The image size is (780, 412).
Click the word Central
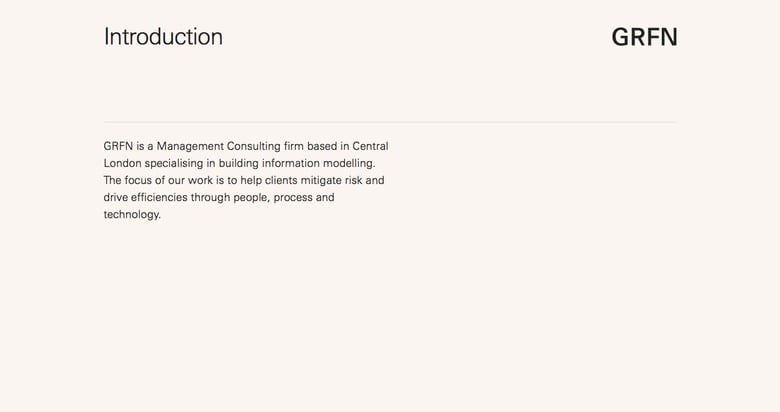pos(370,146)
